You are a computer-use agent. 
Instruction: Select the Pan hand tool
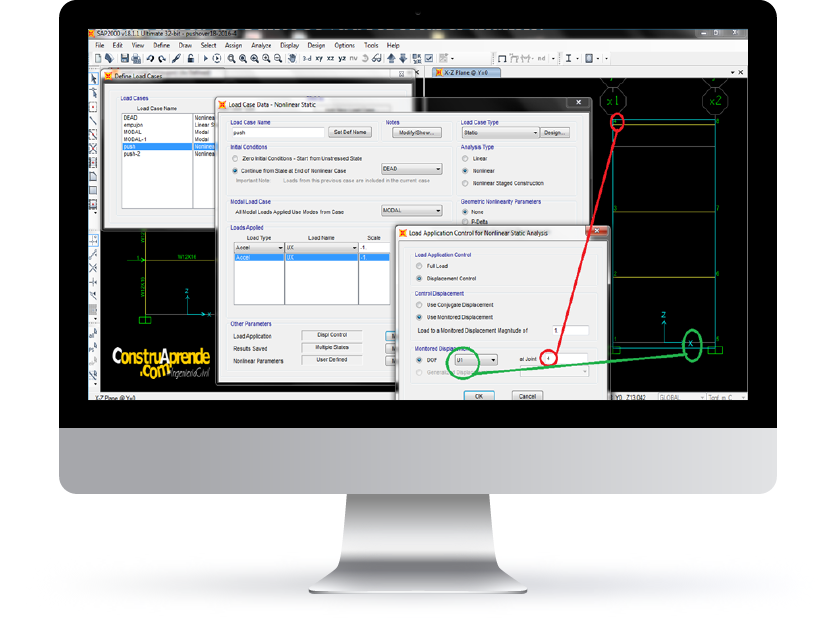pos(292,58)
